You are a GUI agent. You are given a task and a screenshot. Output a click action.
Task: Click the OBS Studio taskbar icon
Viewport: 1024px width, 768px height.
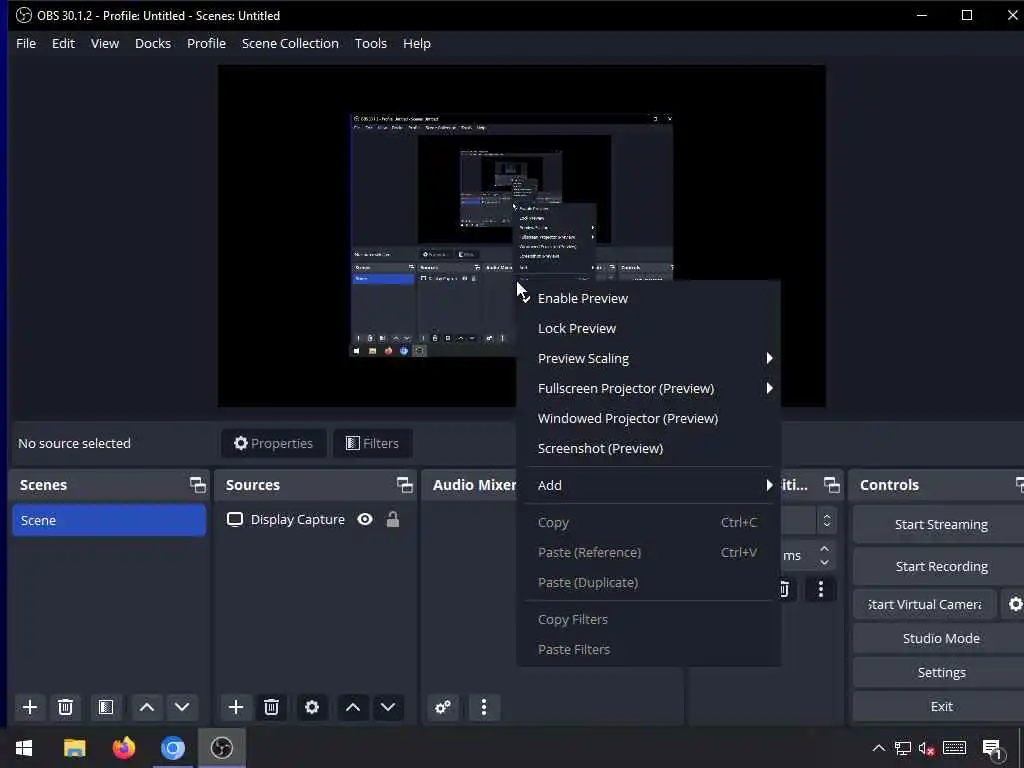(222, 748)
